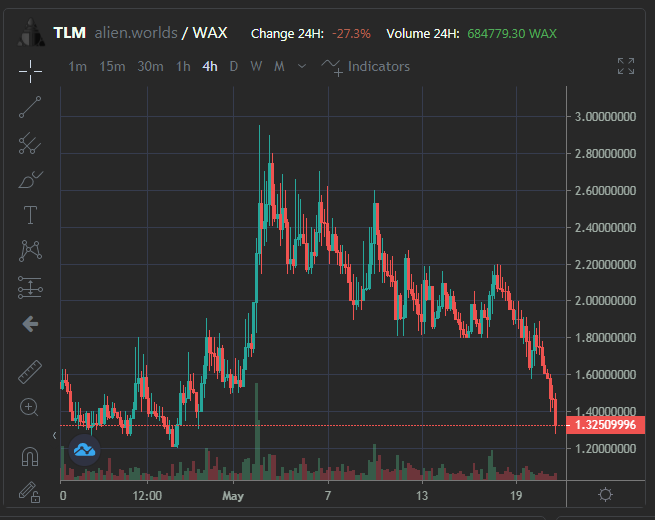This screenshot has width=655, height=520.
Task: Switch chart to 1h interval
Action: click(183, 66)
